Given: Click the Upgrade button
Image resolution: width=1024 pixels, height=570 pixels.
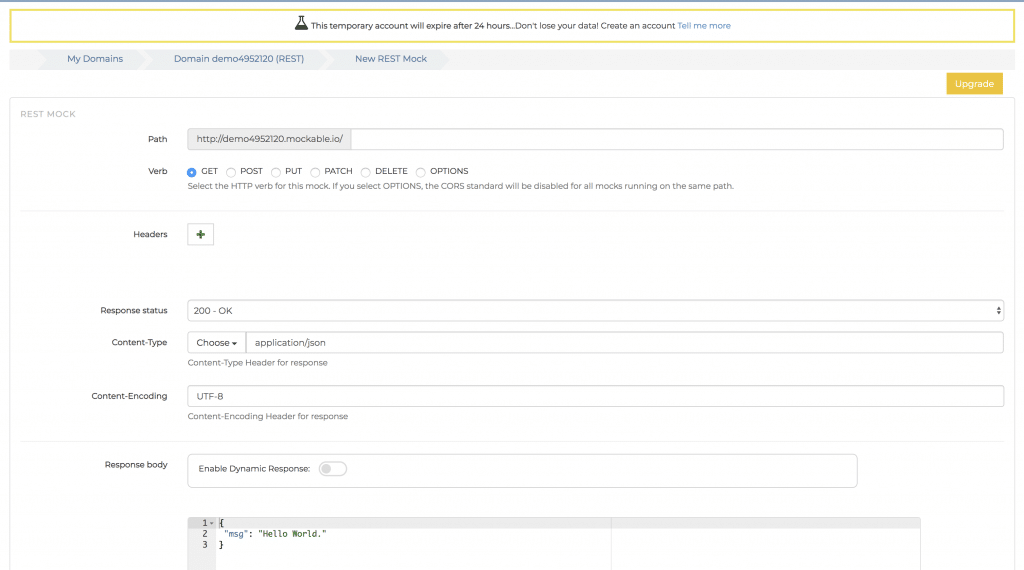Looking at the screenshot, I should [974, 84].
